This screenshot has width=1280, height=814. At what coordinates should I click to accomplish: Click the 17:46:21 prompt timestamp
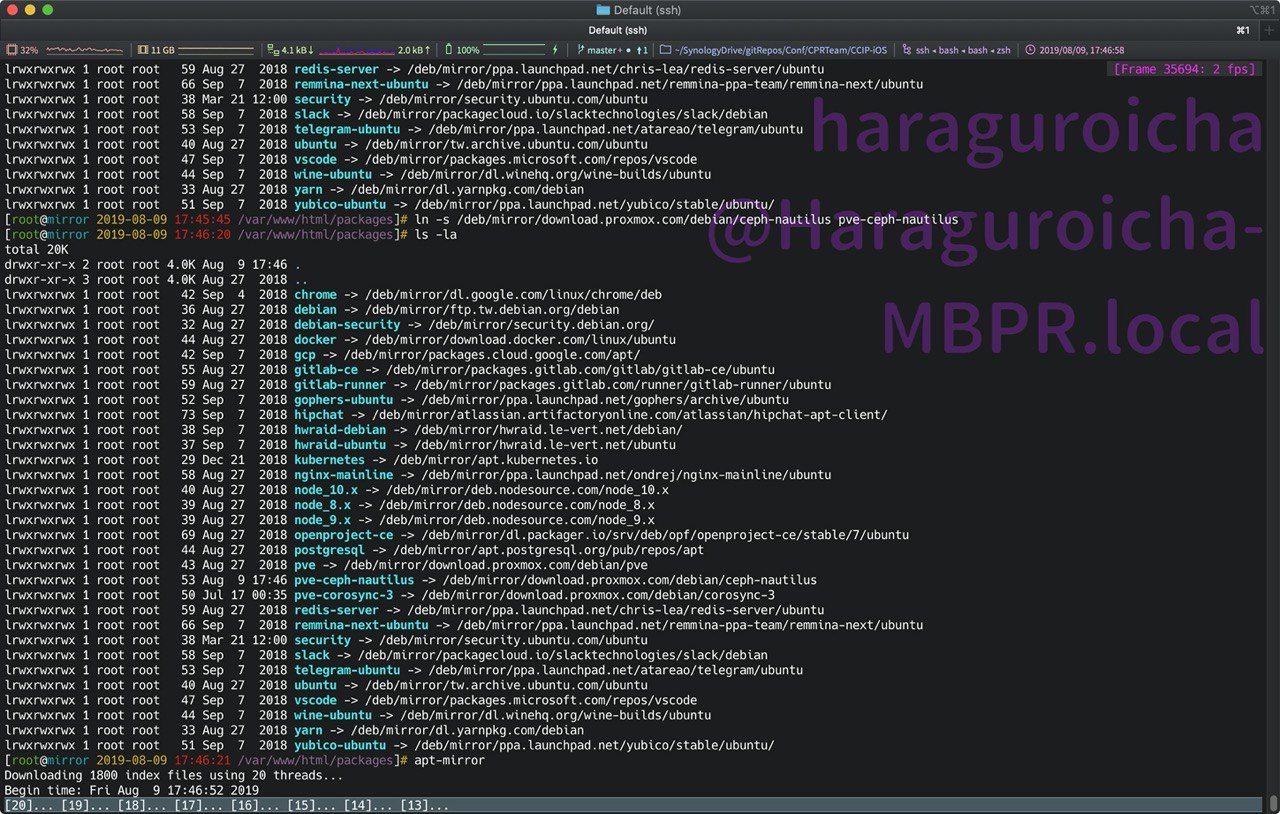pyautogui.click(x=202, y=760)
